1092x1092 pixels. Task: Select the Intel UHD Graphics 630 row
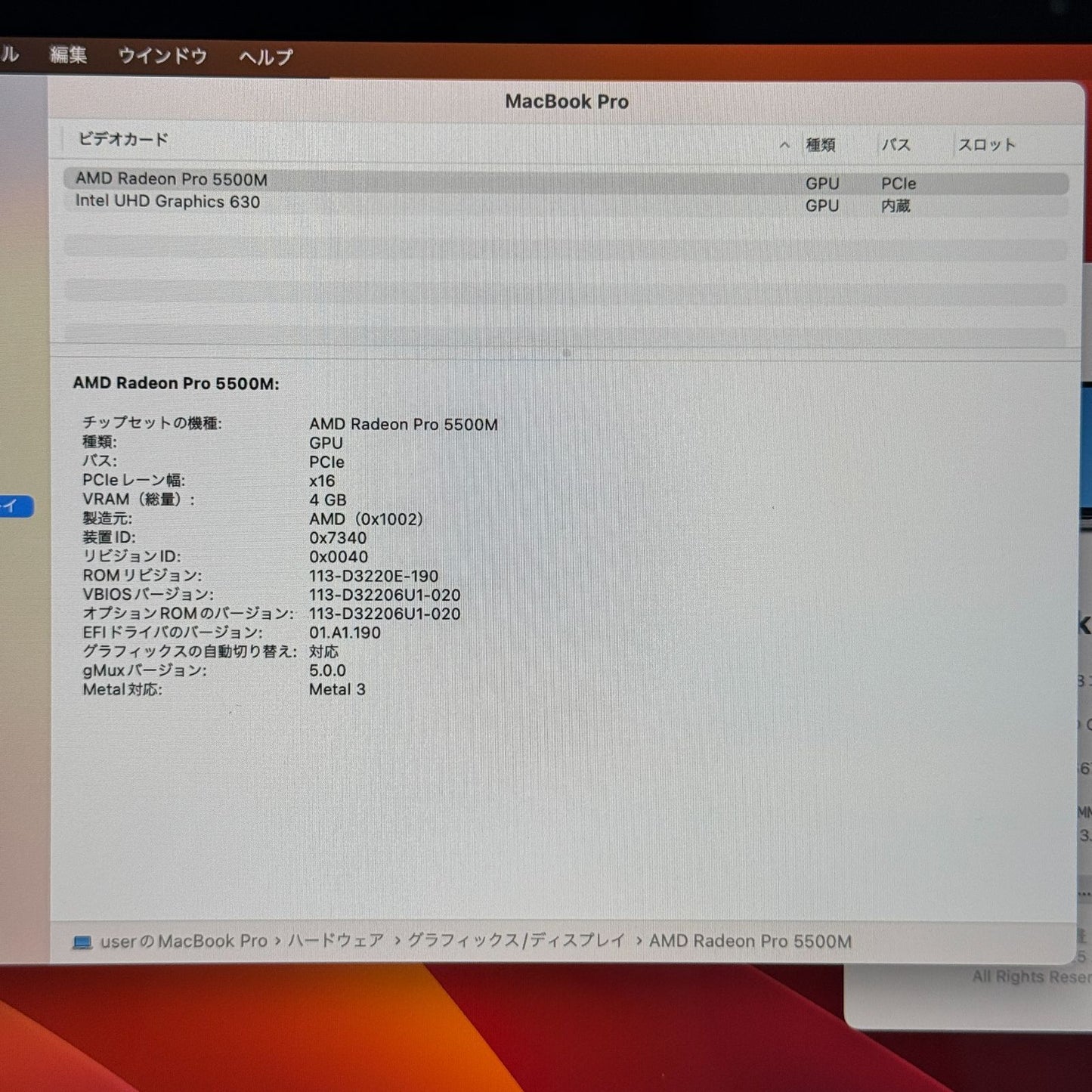pyautogui.click(x=566, y=203)
